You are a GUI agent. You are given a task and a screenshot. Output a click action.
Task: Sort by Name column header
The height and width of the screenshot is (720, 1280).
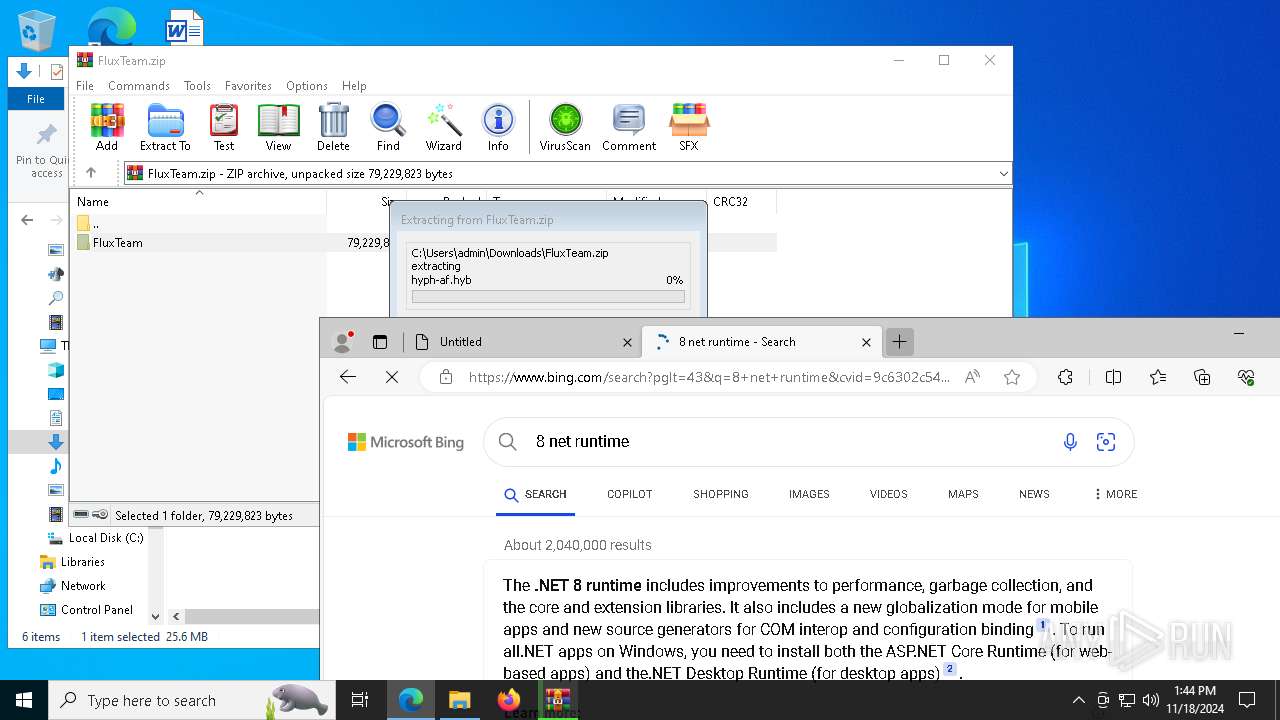[x=200, y=202]
